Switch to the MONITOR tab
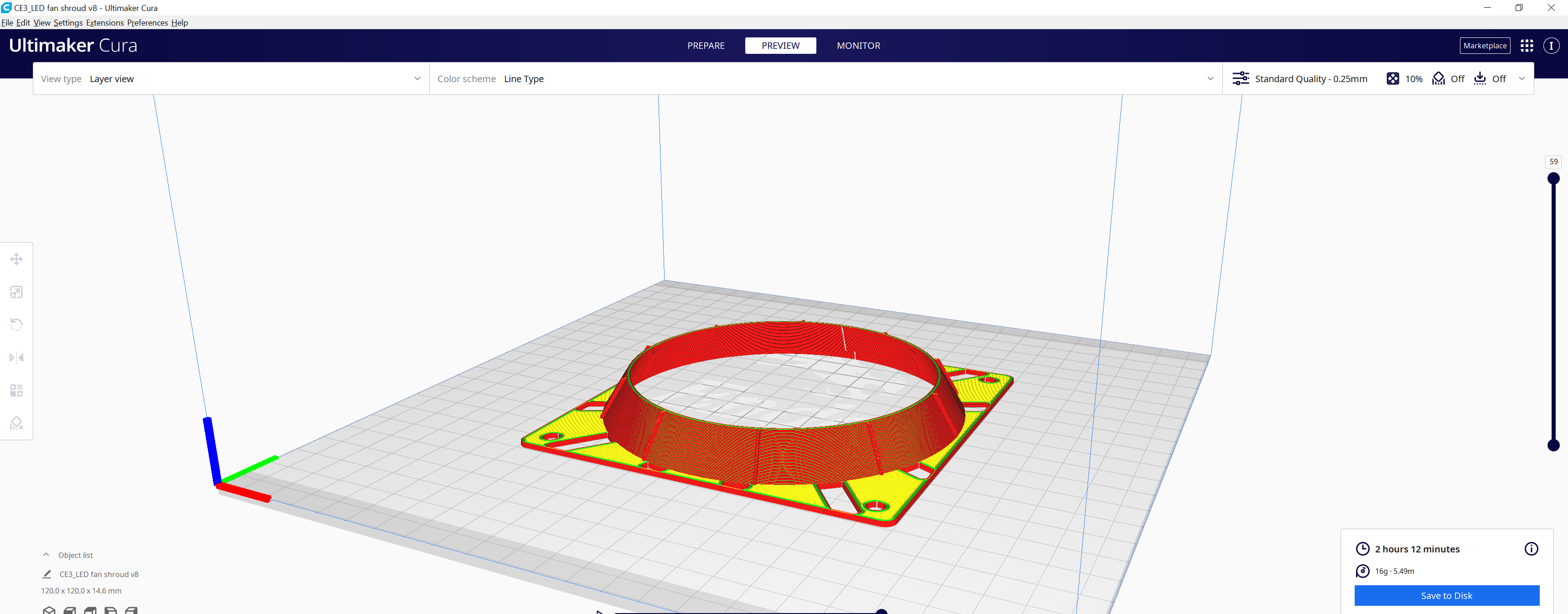This screenshot has width=1568, height=614. click(x=858, y=45)
